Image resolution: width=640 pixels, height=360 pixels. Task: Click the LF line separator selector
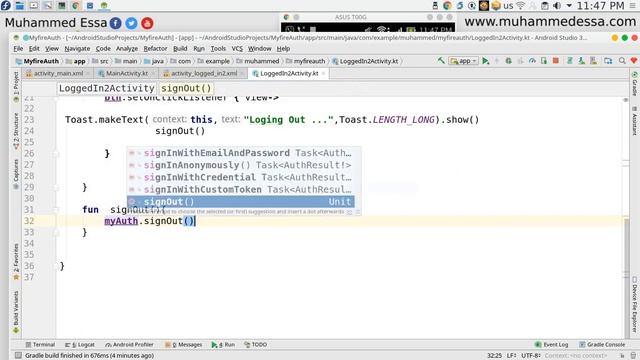point(511,356)
